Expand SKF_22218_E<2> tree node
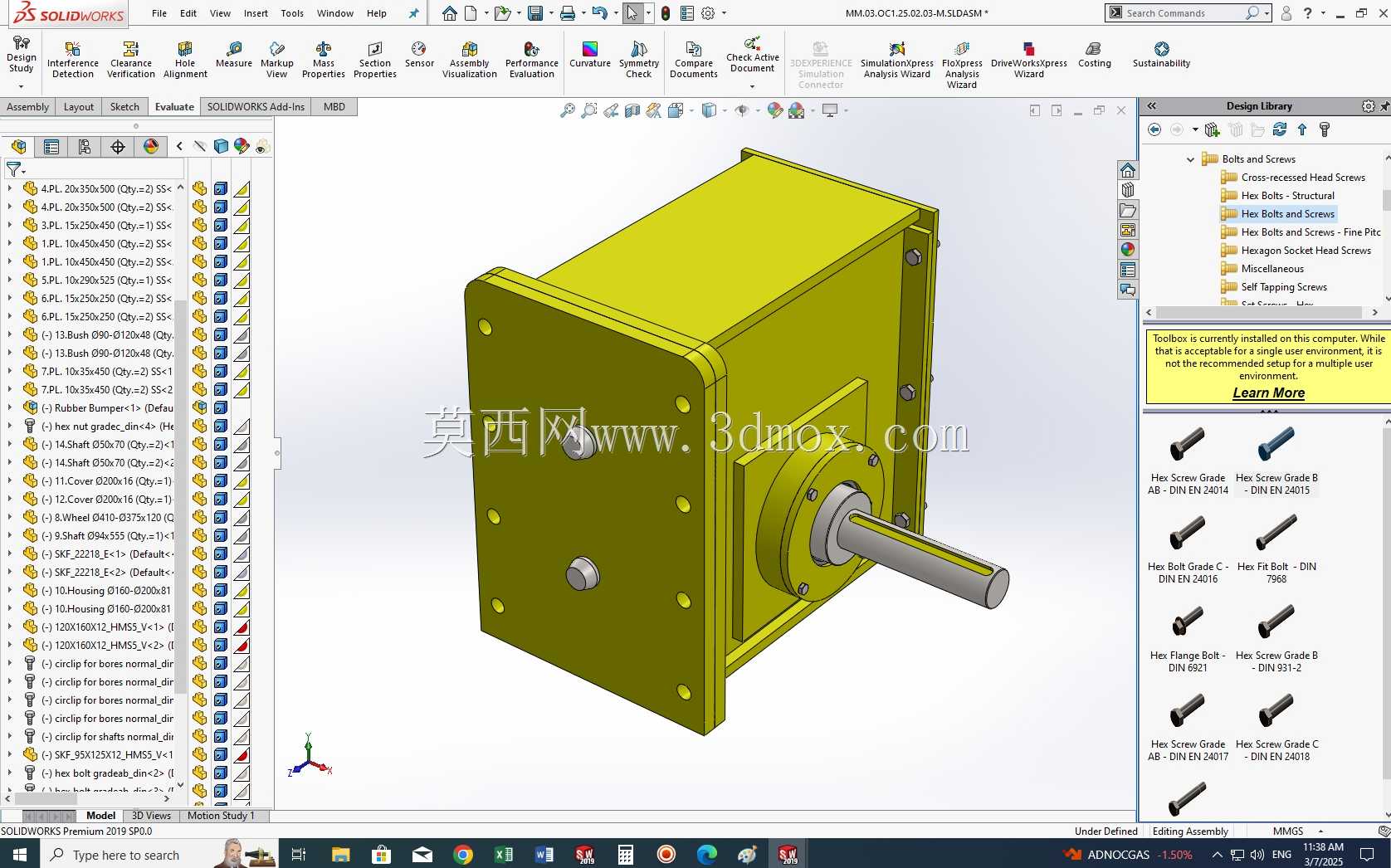 pyautogui.click(x=9, y=572)
